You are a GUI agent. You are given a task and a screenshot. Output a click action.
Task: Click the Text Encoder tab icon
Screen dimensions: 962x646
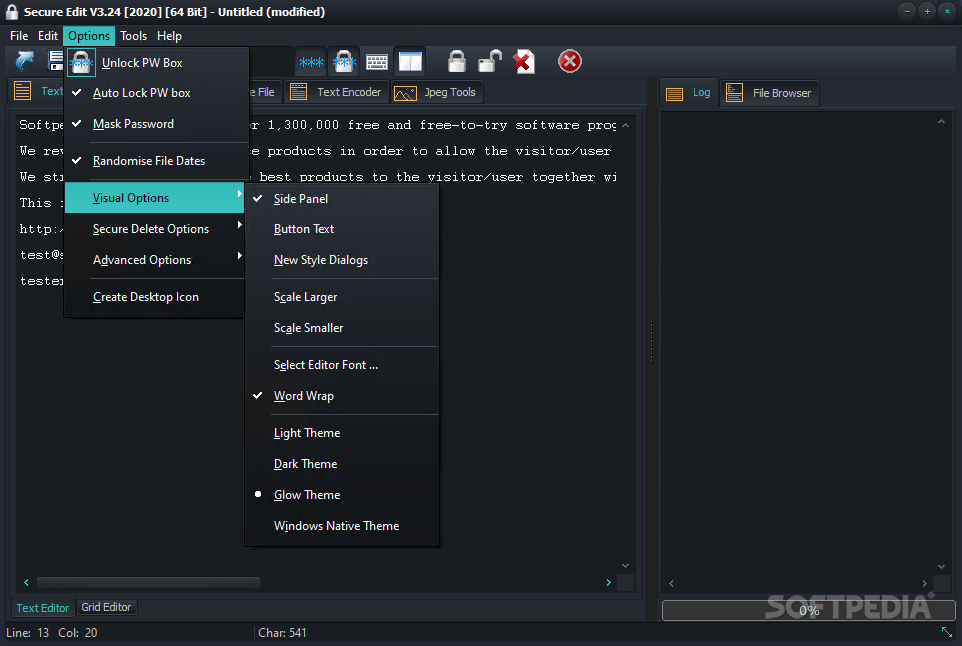coord(298,92)
